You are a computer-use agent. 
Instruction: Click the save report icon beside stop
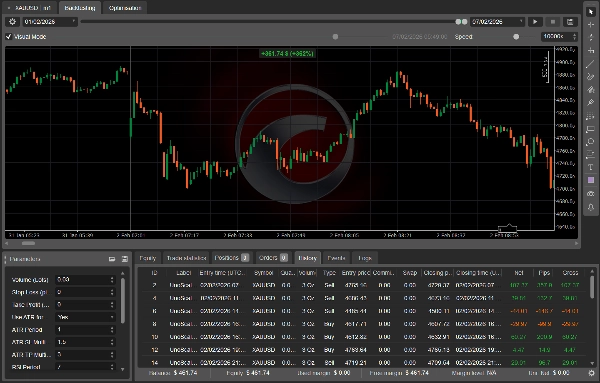pos(570,22)
